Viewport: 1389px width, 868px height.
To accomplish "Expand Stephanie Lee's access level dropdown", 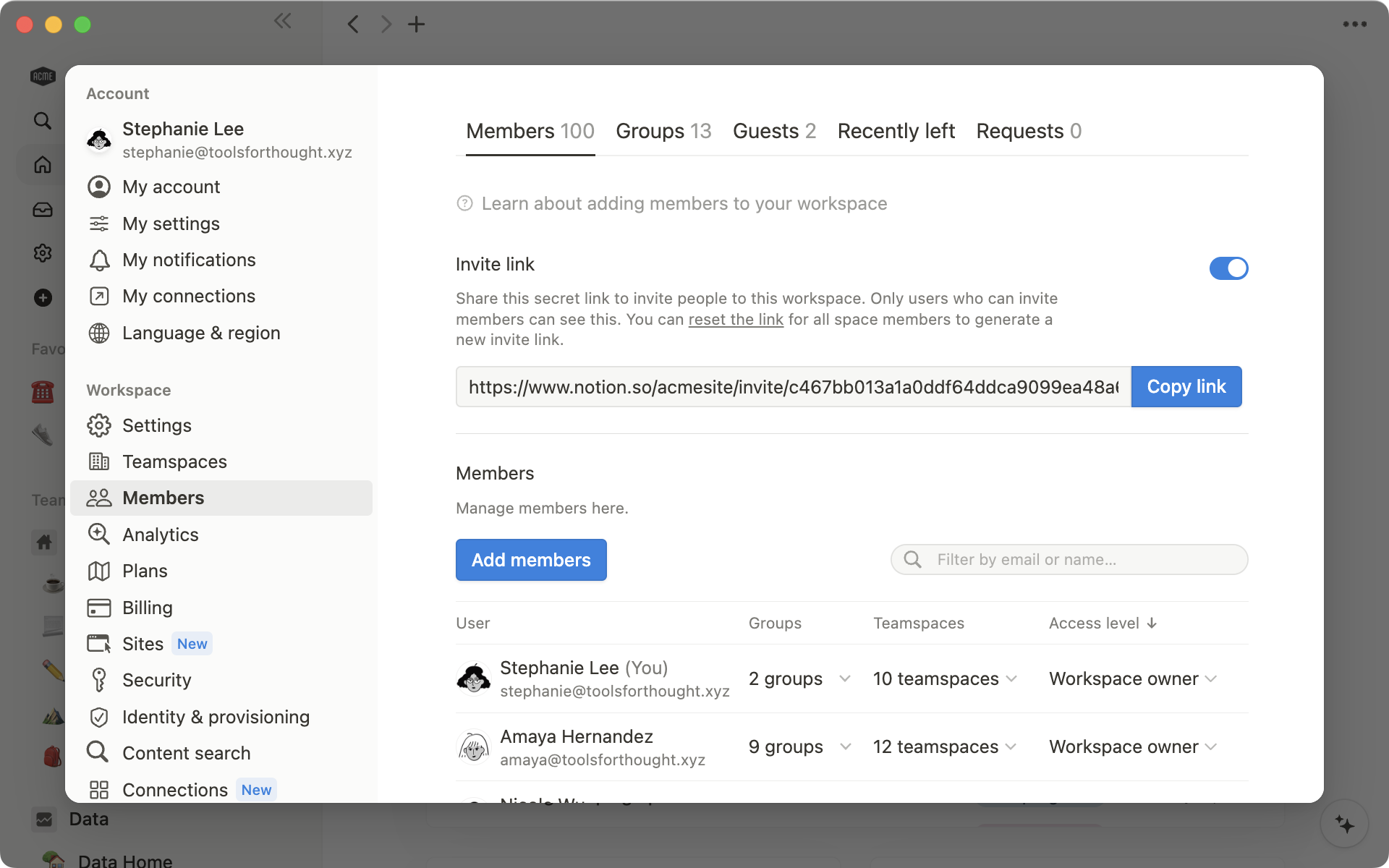I will (1212, 679).
